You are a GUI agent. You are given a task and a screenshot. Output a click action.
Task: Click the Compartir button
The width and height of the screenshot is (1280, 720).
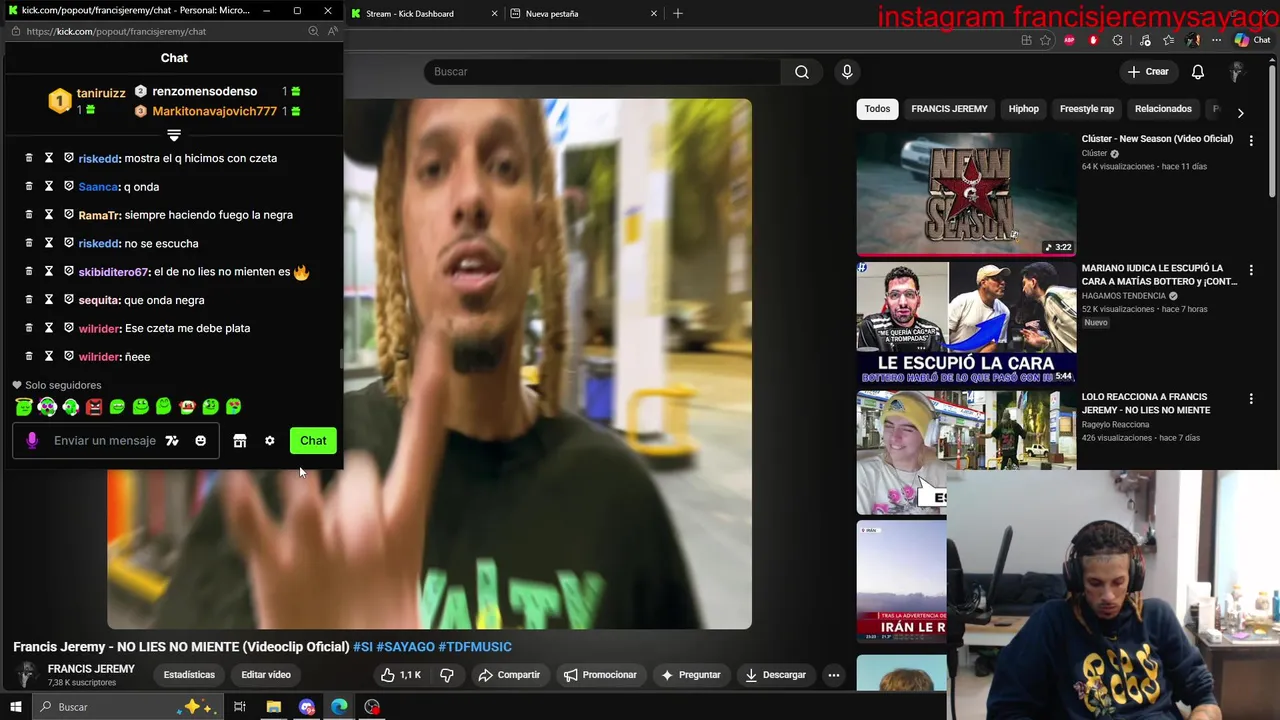click(x=509, y=675)
